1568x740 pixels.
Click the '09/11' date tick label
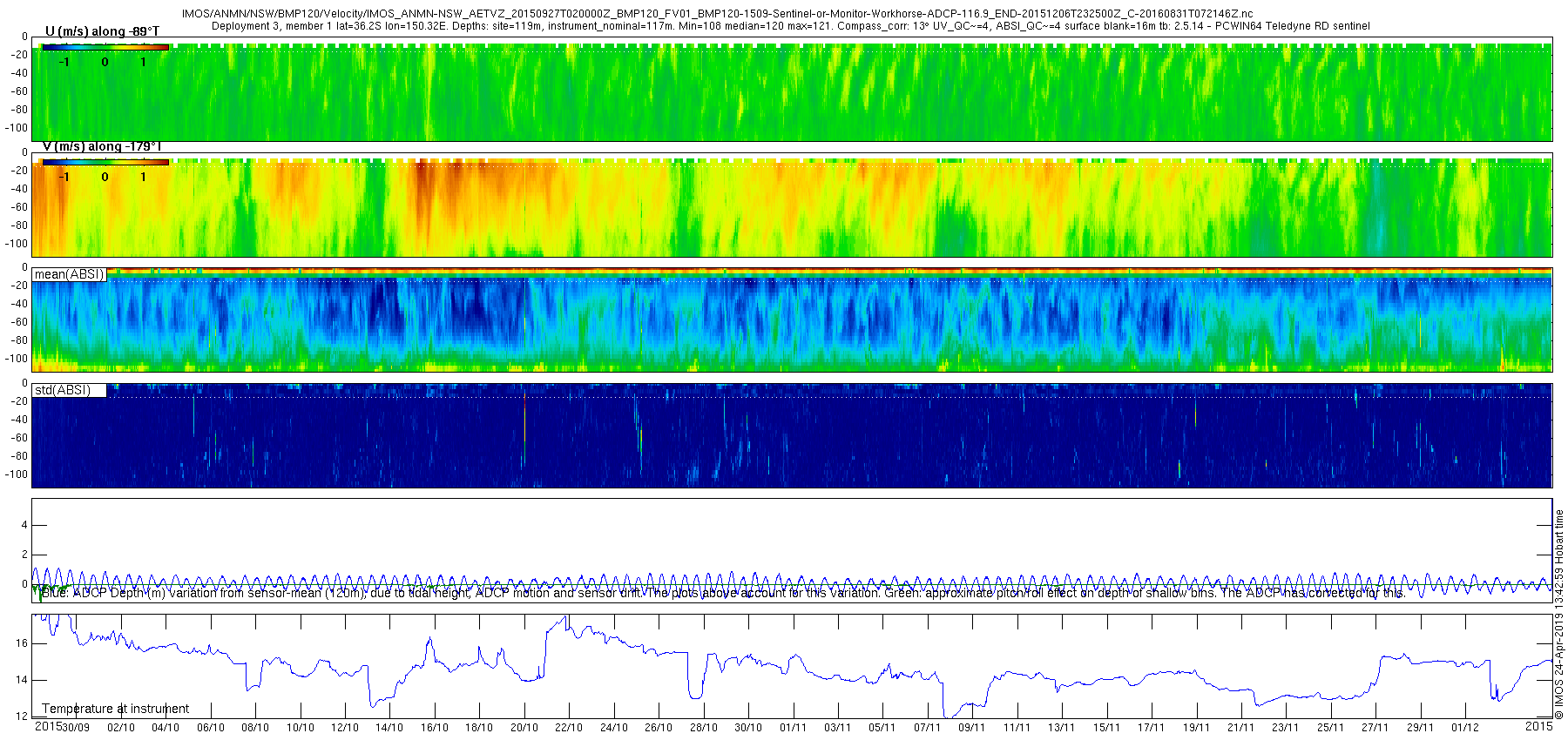click(972, 728)
